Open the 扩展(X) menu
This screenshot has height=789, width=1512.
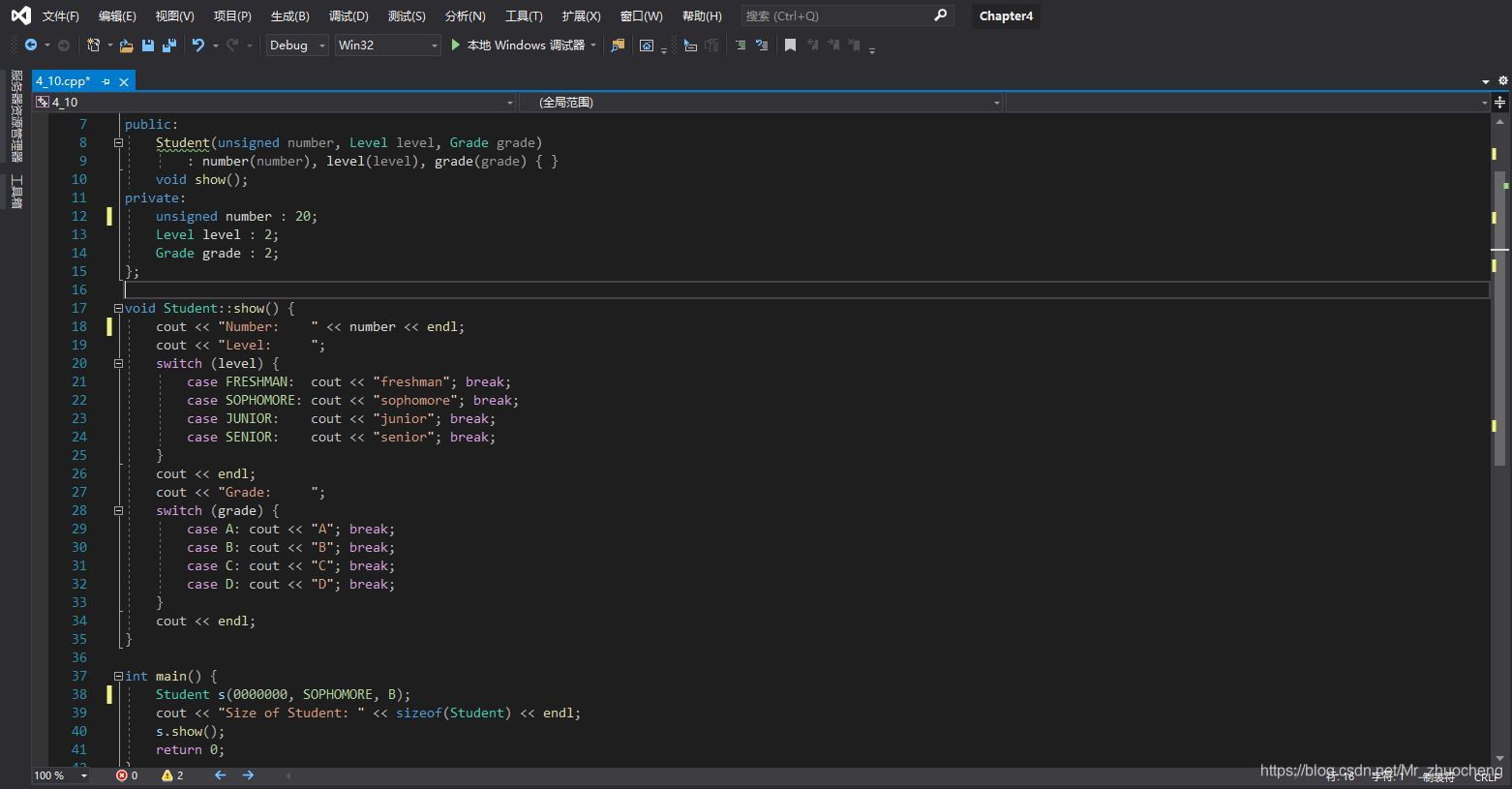point(581,15)
